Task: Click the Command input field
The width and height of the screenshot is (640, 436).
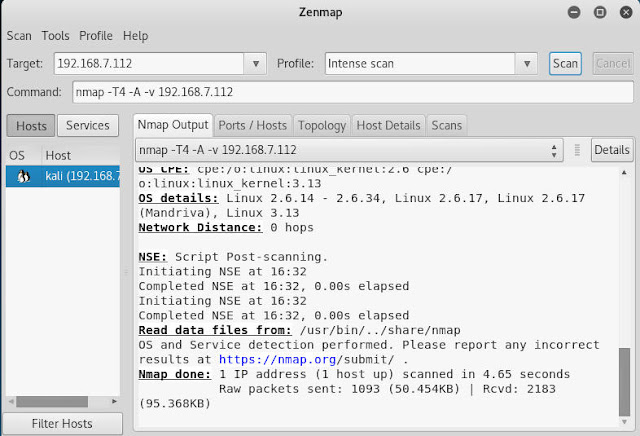Action: (353, 92)
